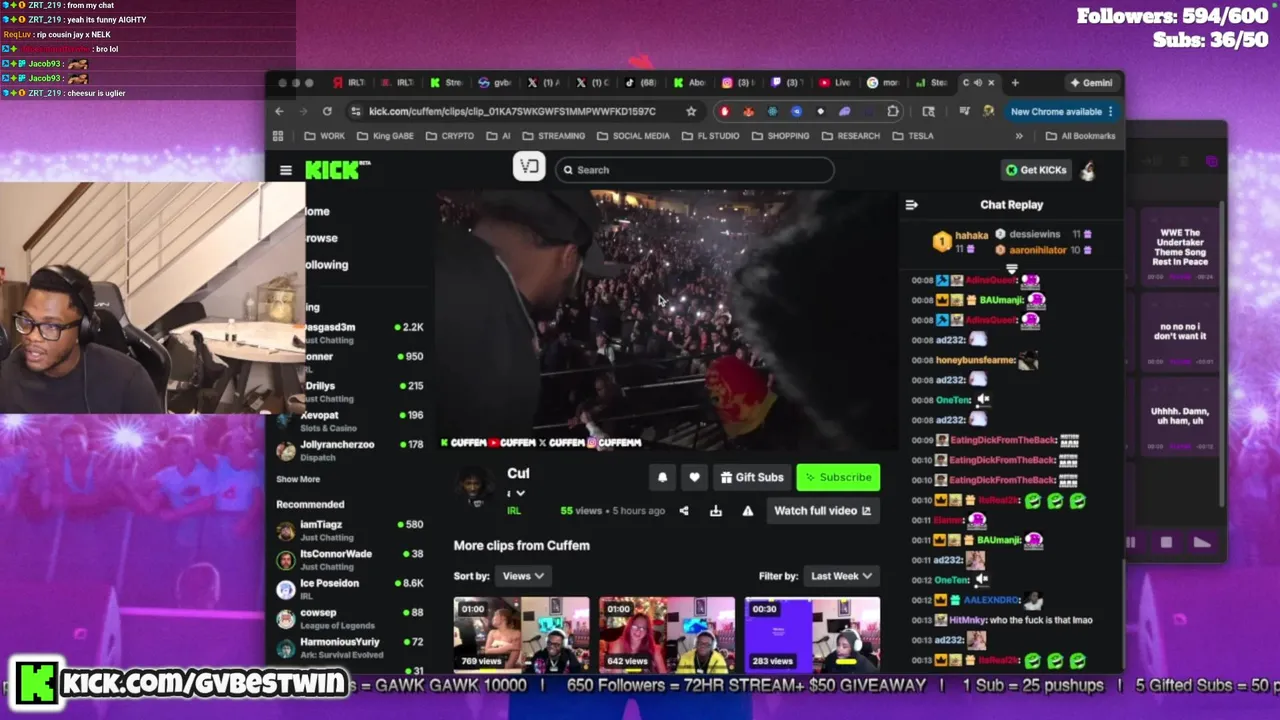Open Jollyrancherzoo Dispatch channel

(x=350, y=450)
